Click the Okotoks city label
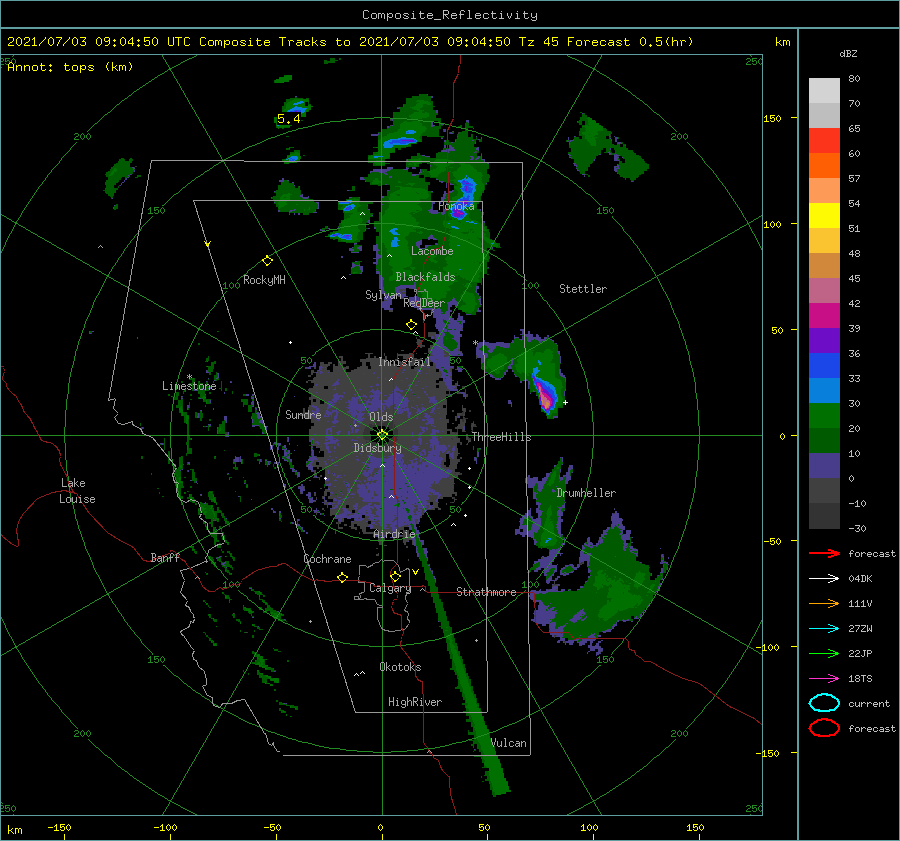 [400, 667]
